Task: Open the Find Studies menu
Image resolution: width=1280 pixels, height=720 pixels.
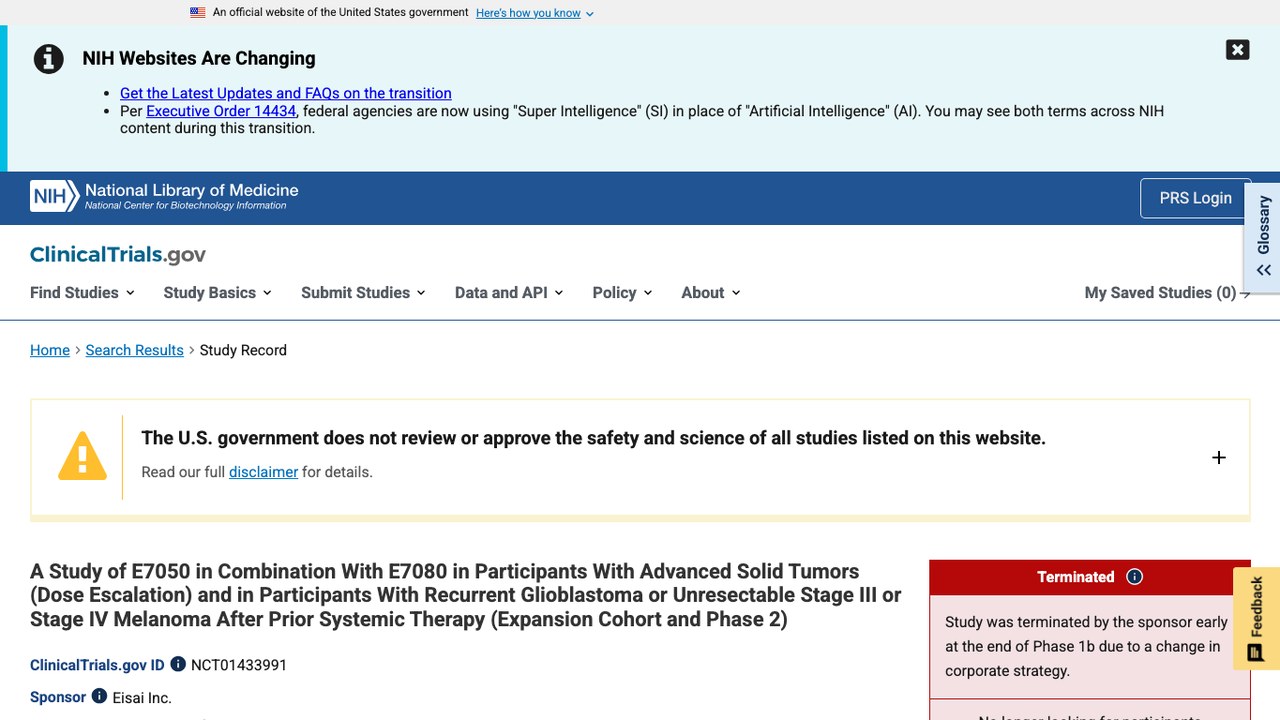Action: tap(82, 292)
